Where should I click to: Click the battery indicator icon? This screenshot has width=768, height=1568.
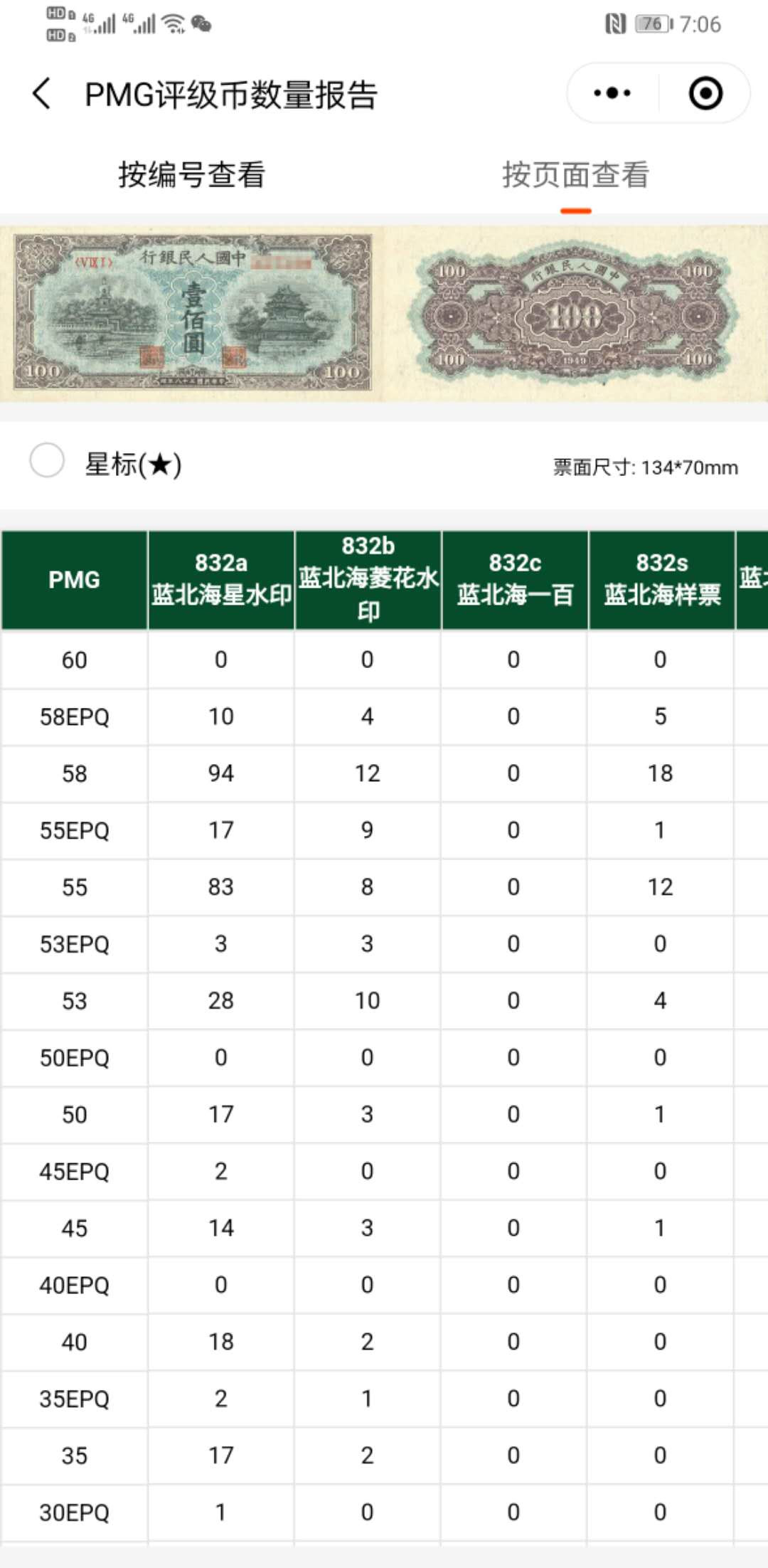click(x=651, y=23)
